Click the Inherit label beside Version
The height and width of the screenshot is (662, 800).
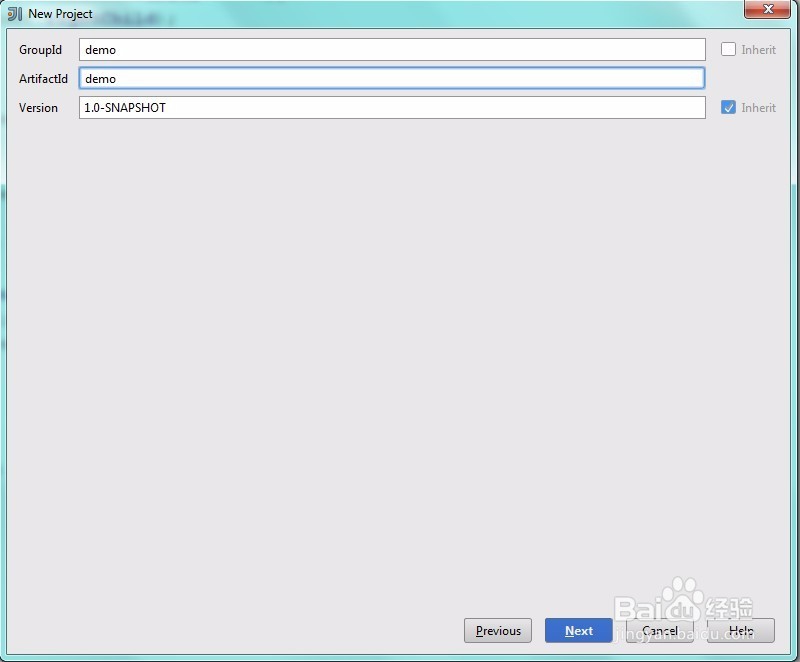point(758,108)
